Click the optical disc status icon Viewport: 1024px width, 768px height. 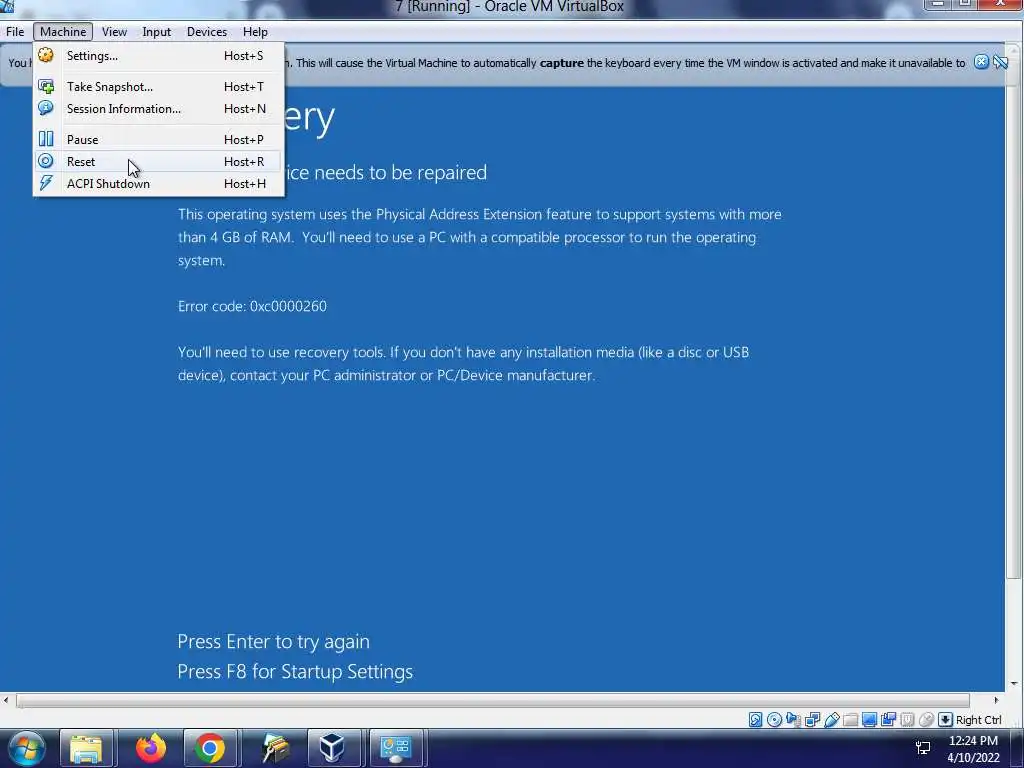775,720
